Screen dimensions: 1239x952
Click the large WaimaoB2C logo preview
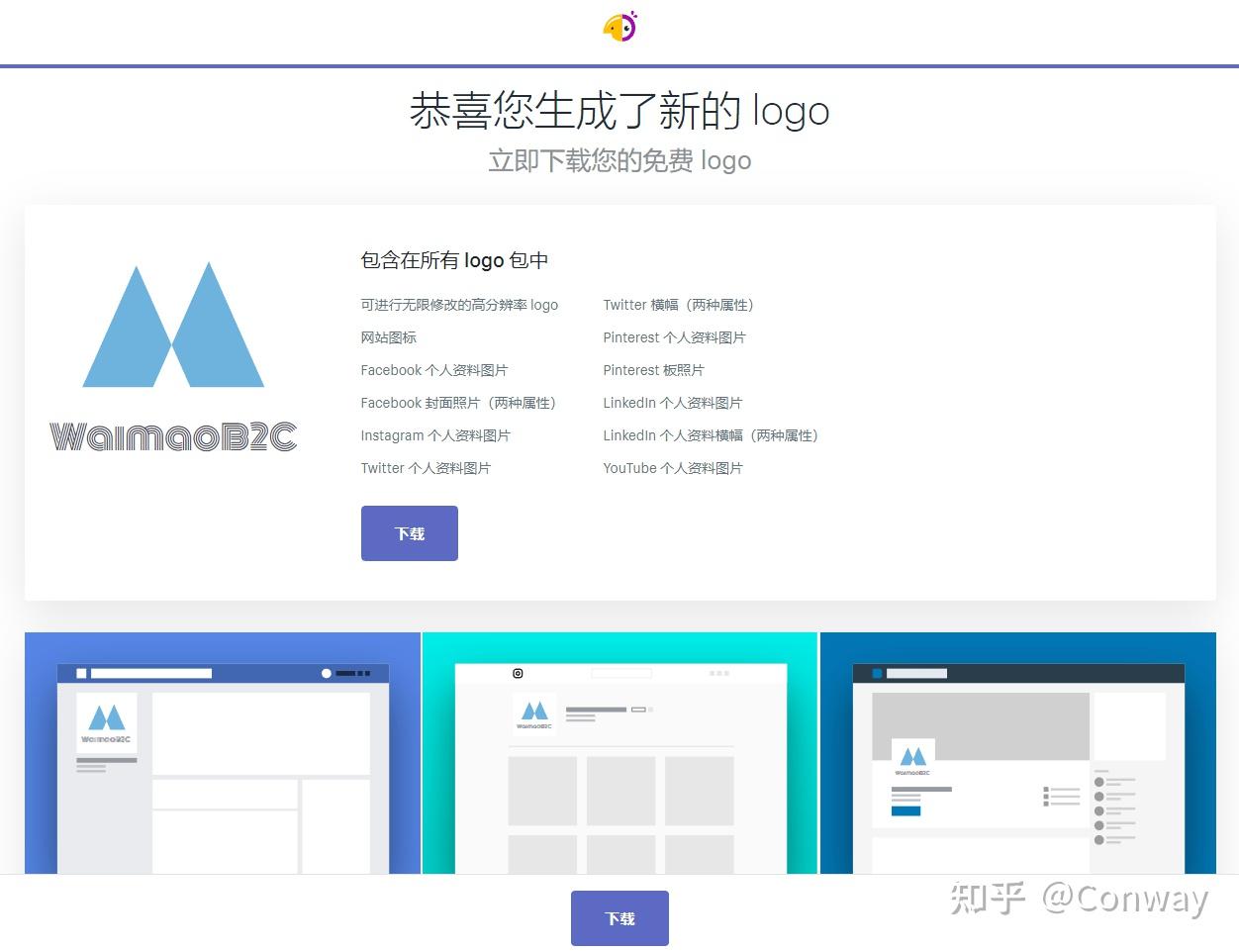click(x=173, y=357)
